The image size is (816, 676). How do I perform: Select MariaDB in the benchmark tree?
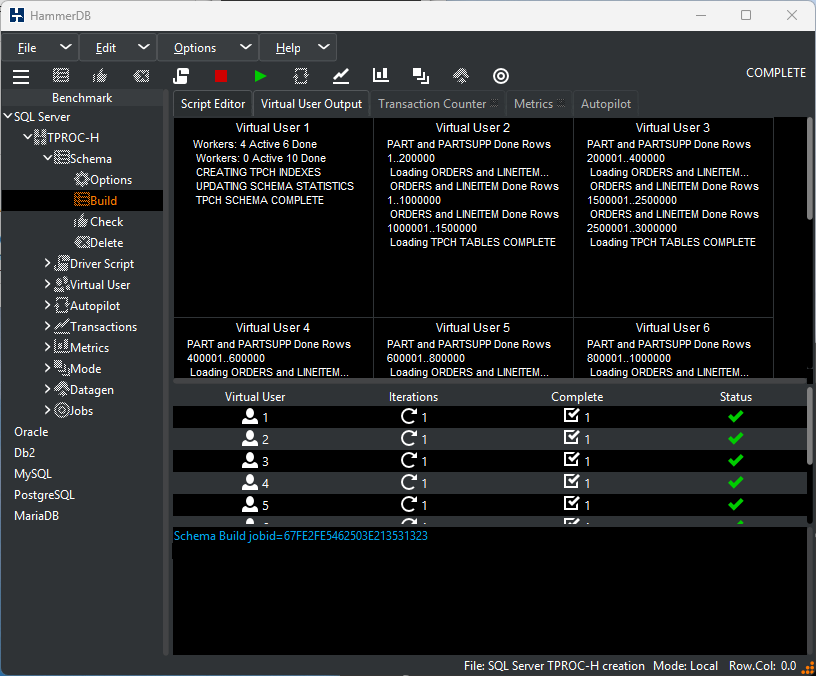pyautogui.click(x=36, y=516)
